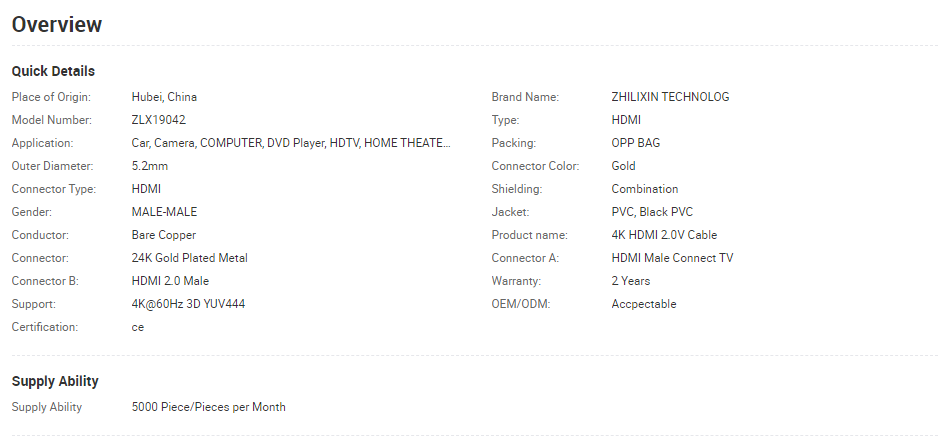Click the ce certification value
950x445 pixels.
(x=138, y=327)
